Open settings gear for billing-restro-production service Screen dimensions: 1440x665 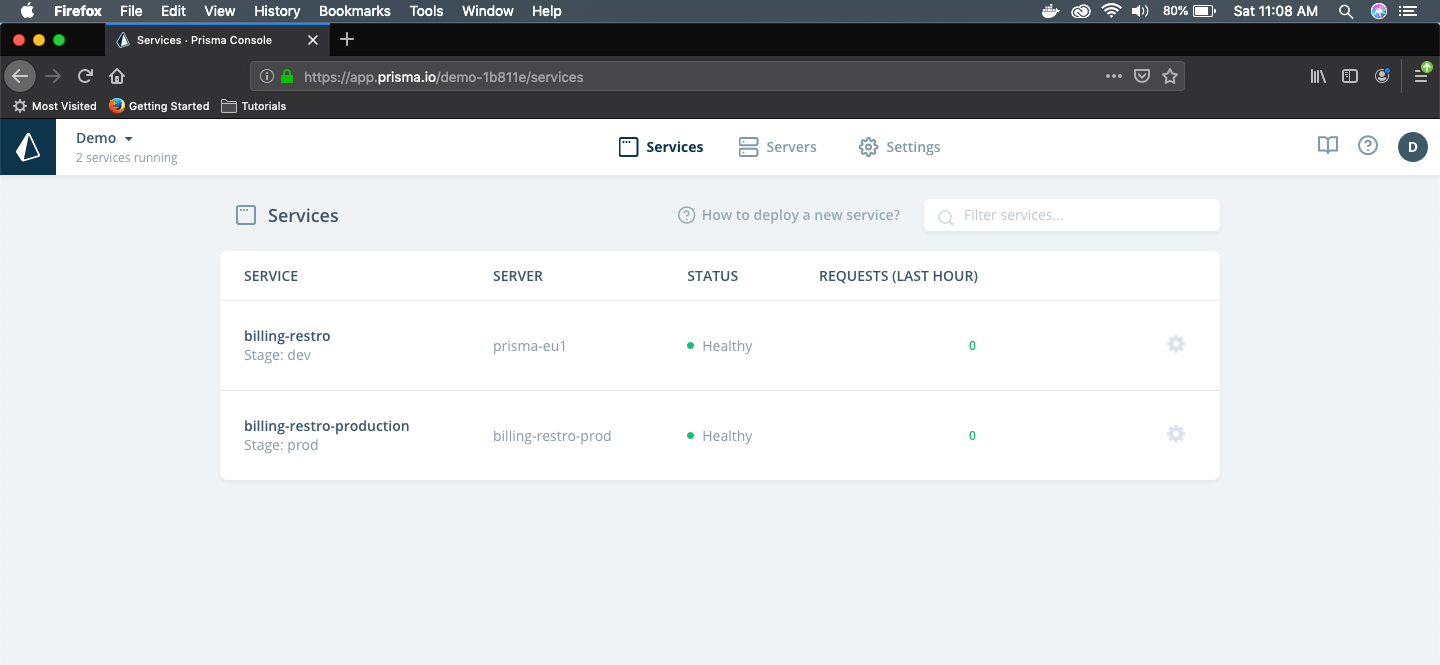click(x=1176, y=434)
